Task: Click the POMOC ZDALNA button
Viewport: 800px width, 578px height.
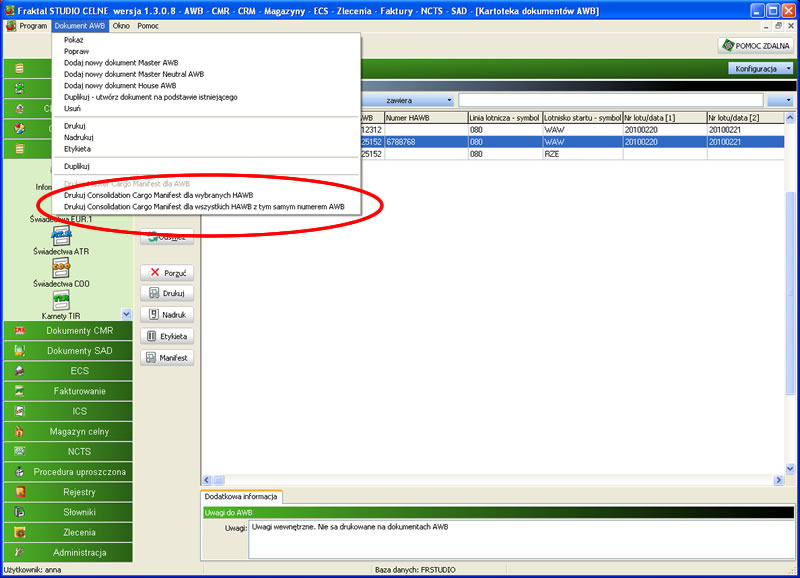Action: [756, 45]
